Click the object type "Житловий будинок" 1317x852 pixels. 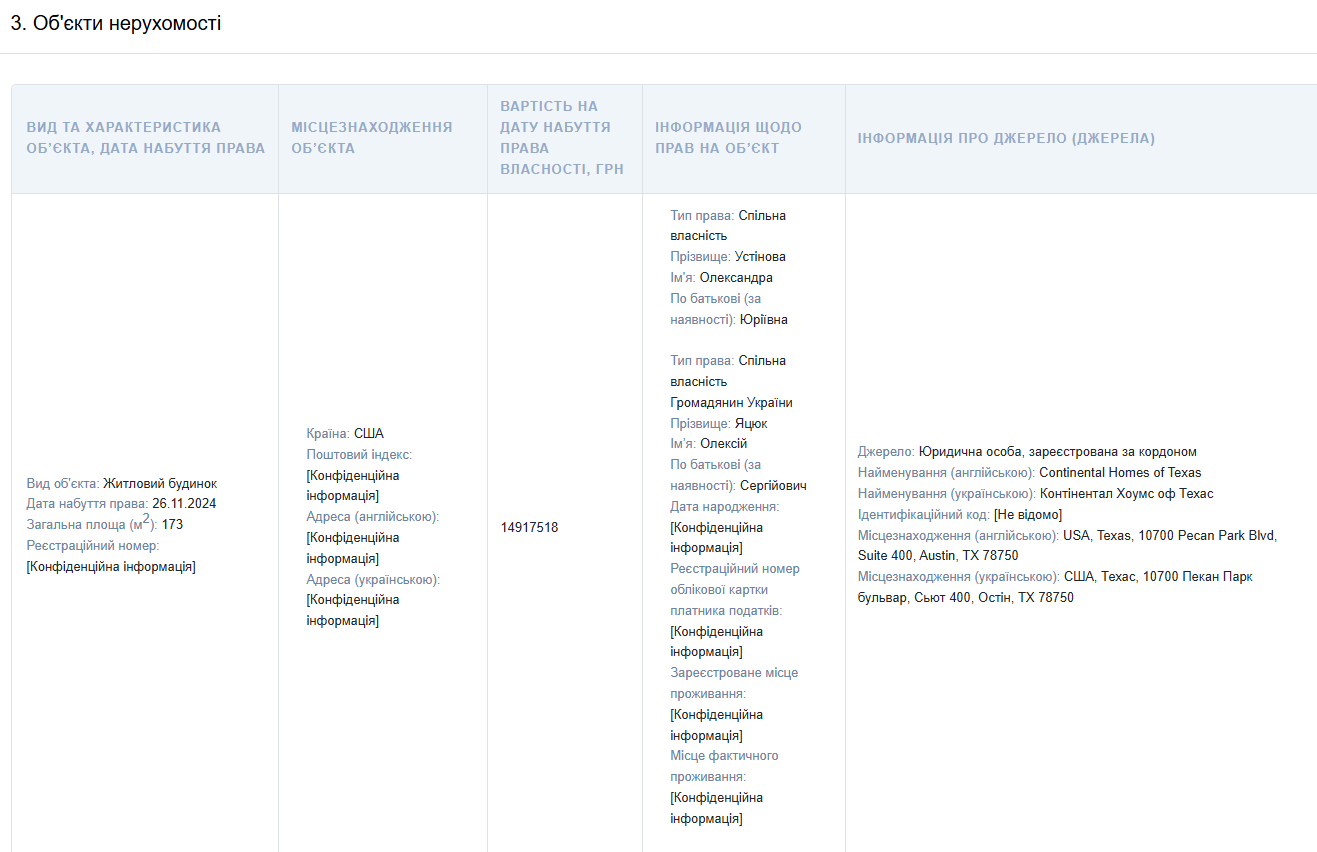click(x=160, y=483)
